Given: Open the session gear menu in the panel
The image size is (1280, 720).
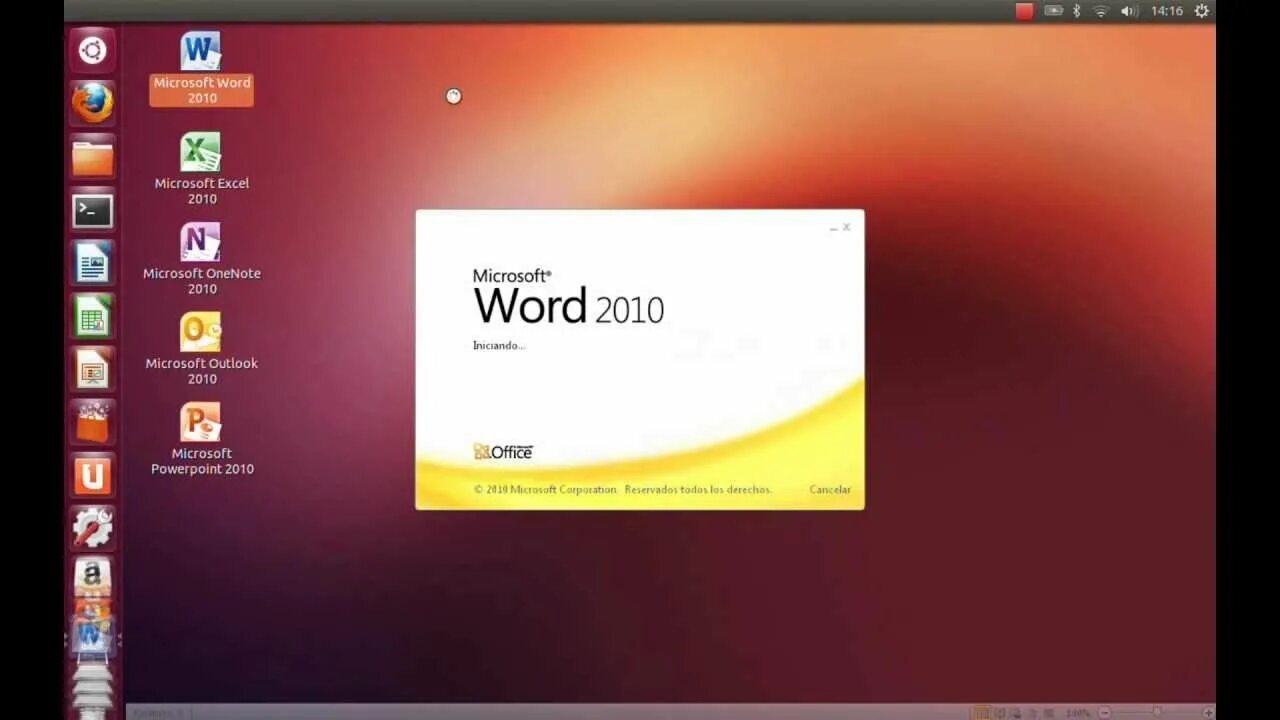Looking at the screenshot, I should pyautogui.click(x=1202, y=11).
